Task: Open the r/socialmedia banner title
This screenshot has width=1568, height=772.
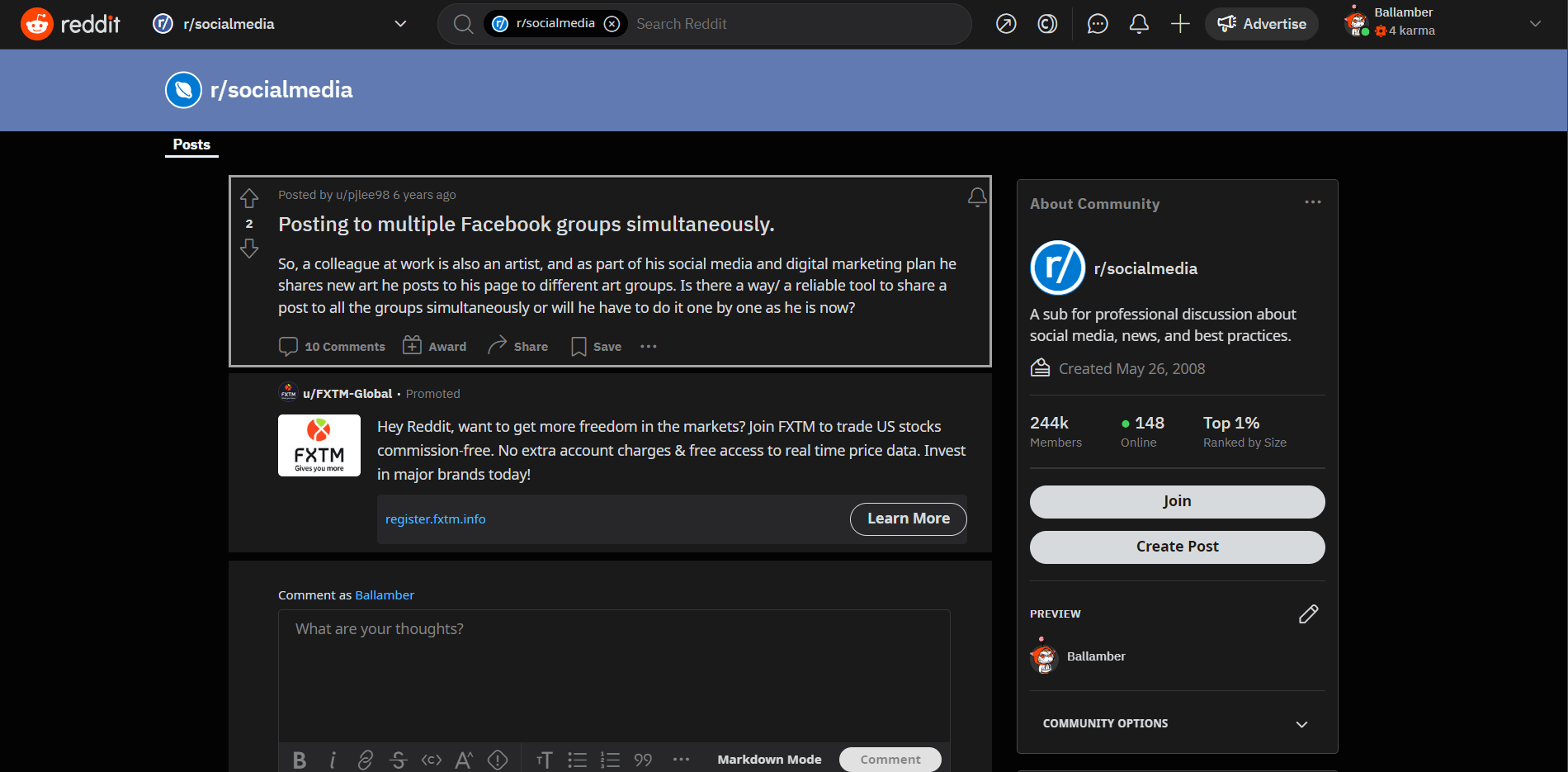Action: coord(281,90)
